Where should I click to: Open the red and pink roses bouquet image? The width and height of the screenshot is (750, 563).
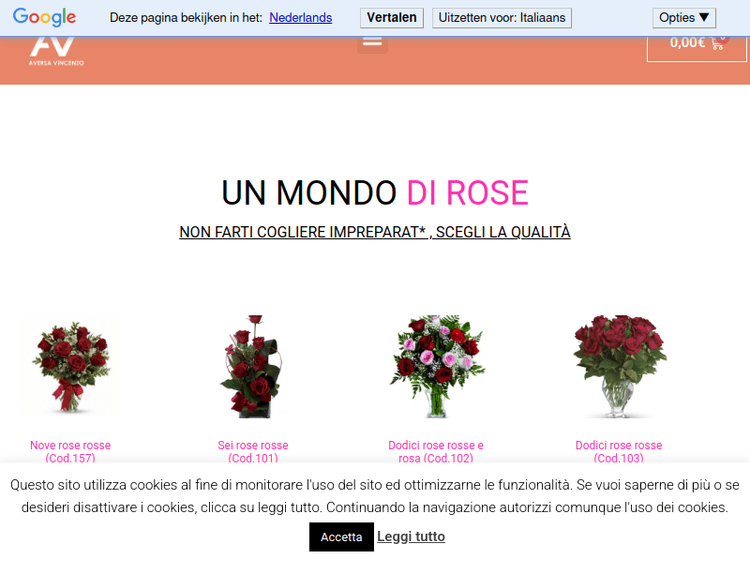pyautogui.click(x=436, y=366)
